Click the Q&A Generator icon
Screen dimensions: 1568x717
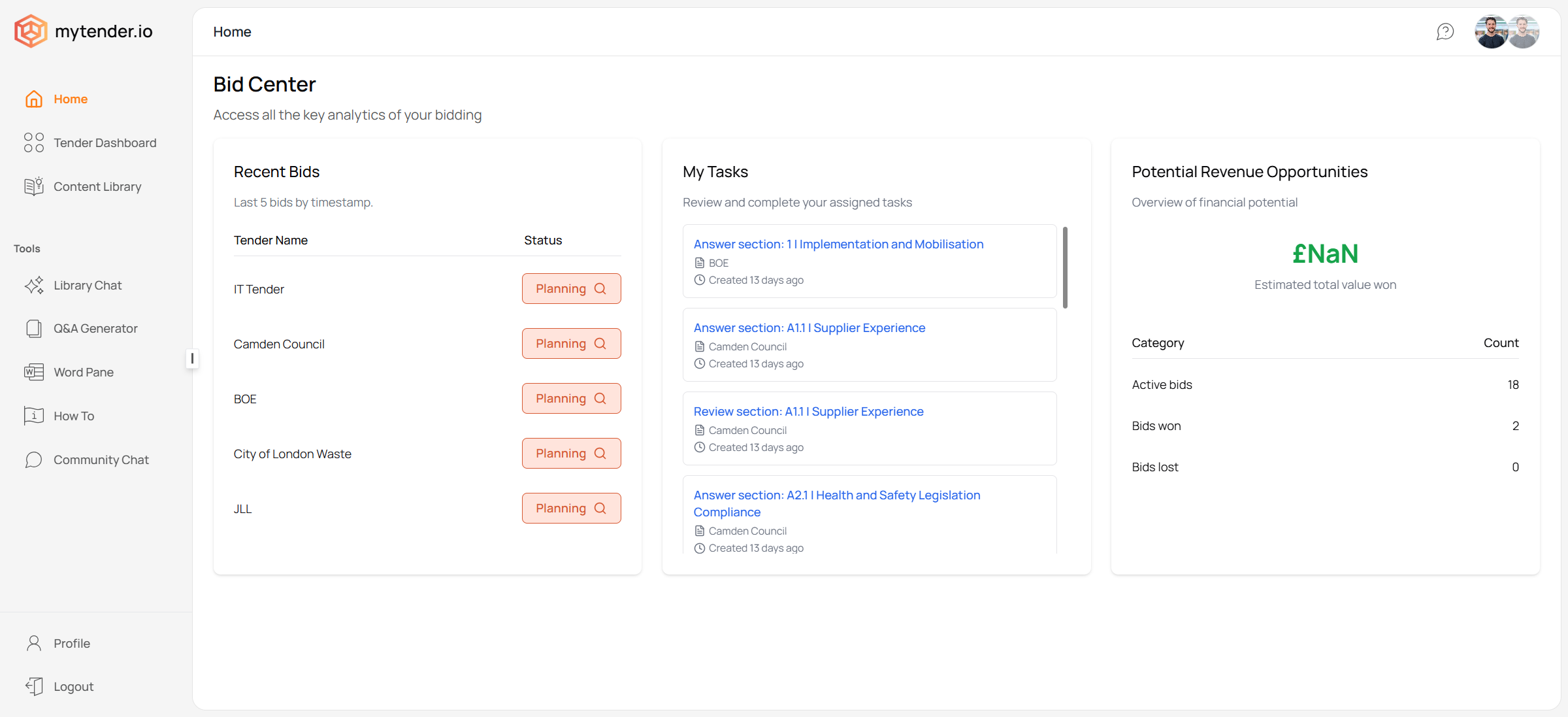point(34,329)
